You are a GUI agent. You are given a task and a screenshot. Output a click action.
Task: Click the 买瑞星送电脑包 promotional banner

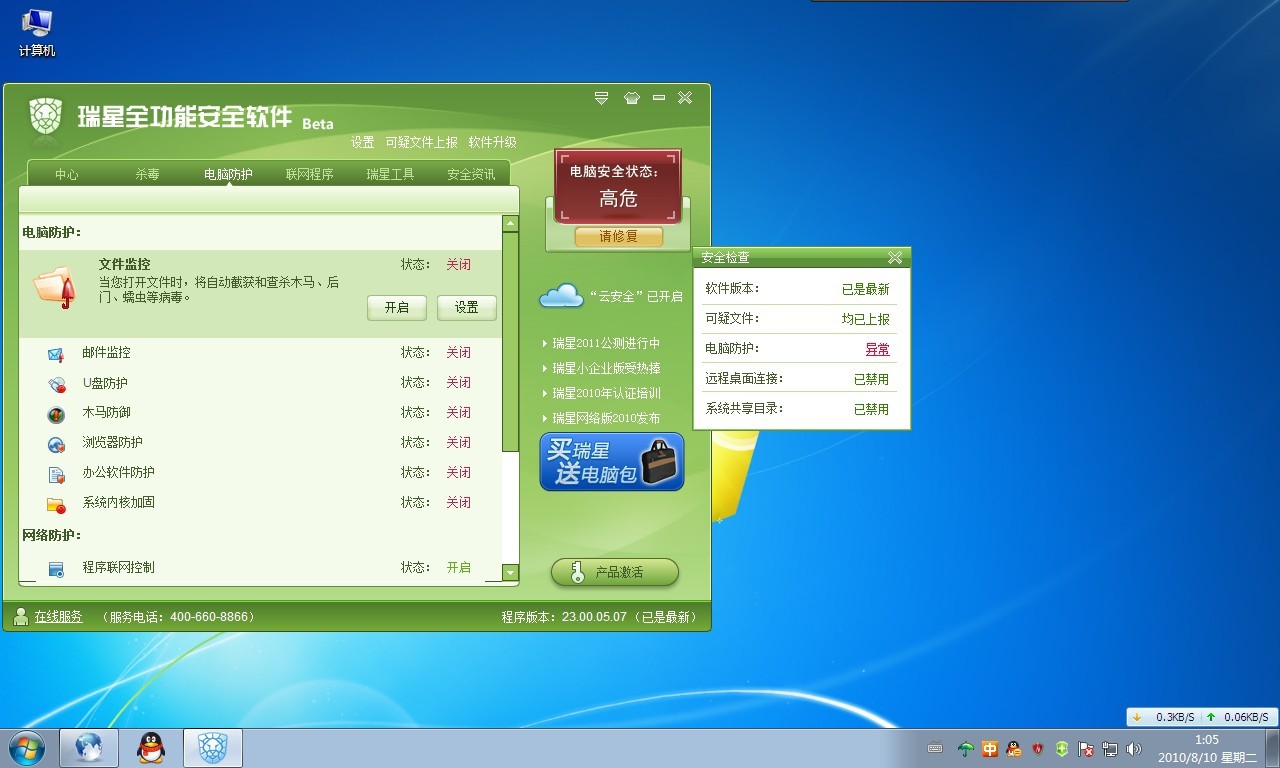click(612, 462)
